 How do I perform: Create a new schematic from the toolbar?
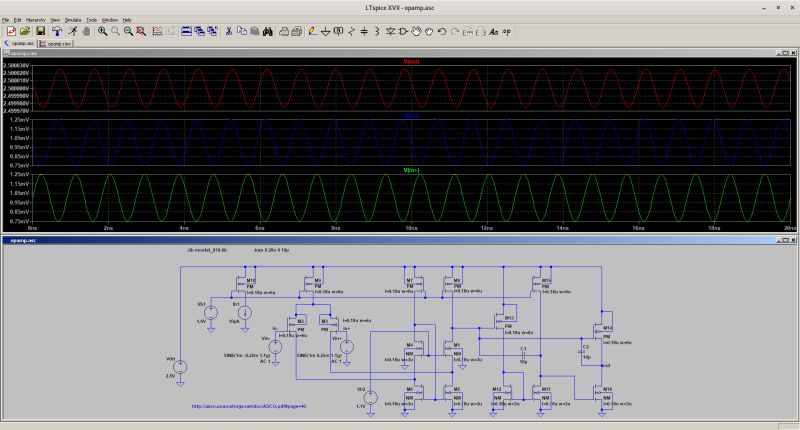click(x=11, y=32)
